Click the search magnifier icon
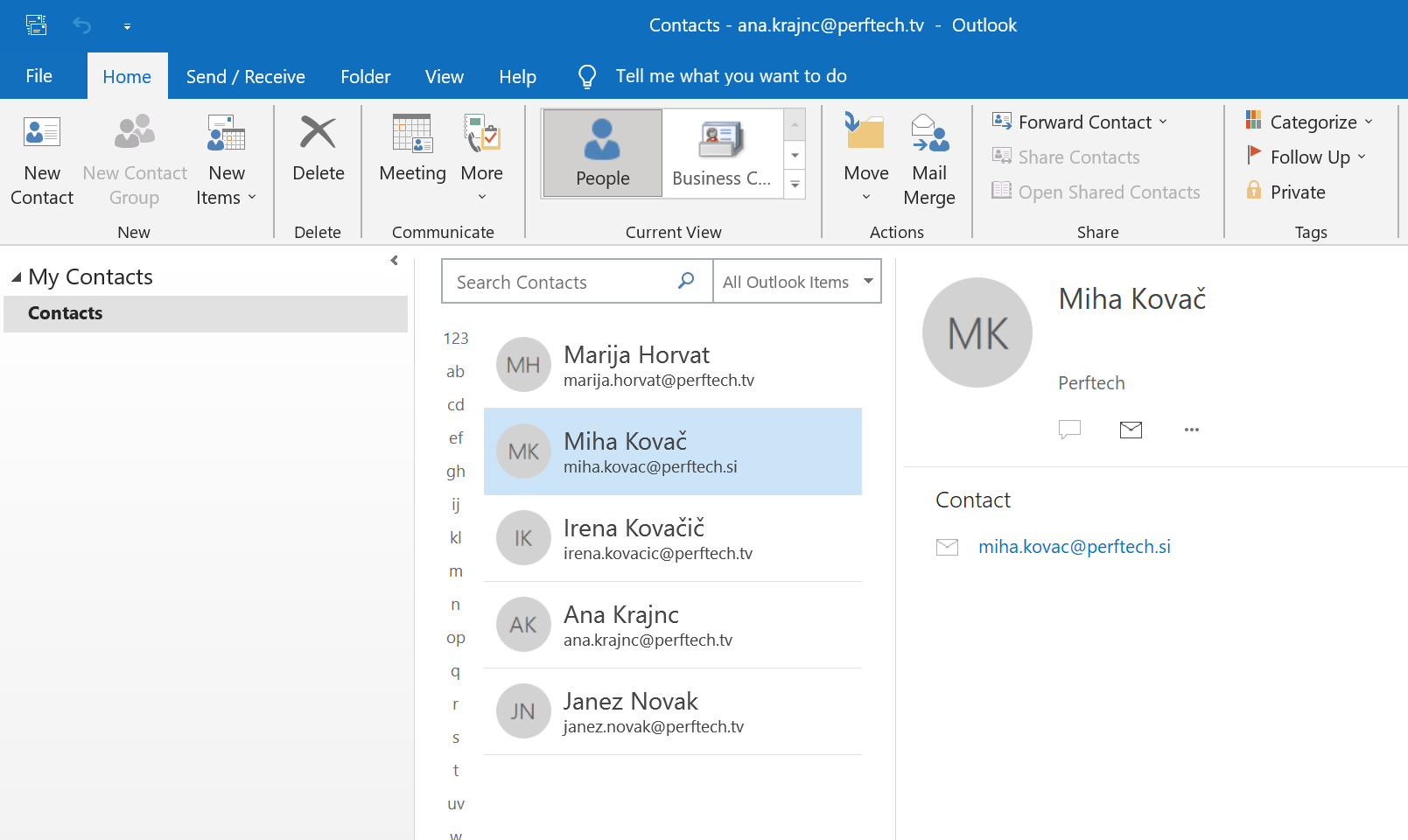 tap(686, 281)
